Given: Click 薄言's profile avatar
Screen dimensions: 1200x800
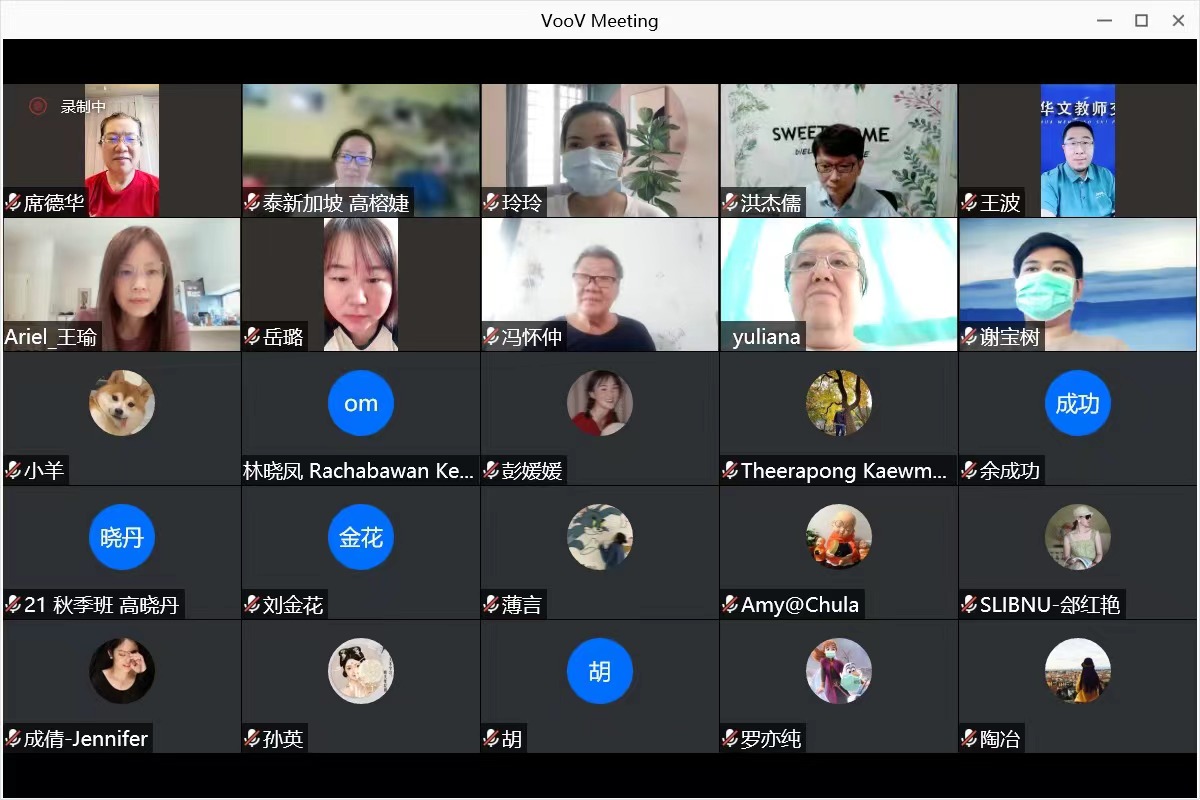Looking at the screenshot, I should pos(600,537).
